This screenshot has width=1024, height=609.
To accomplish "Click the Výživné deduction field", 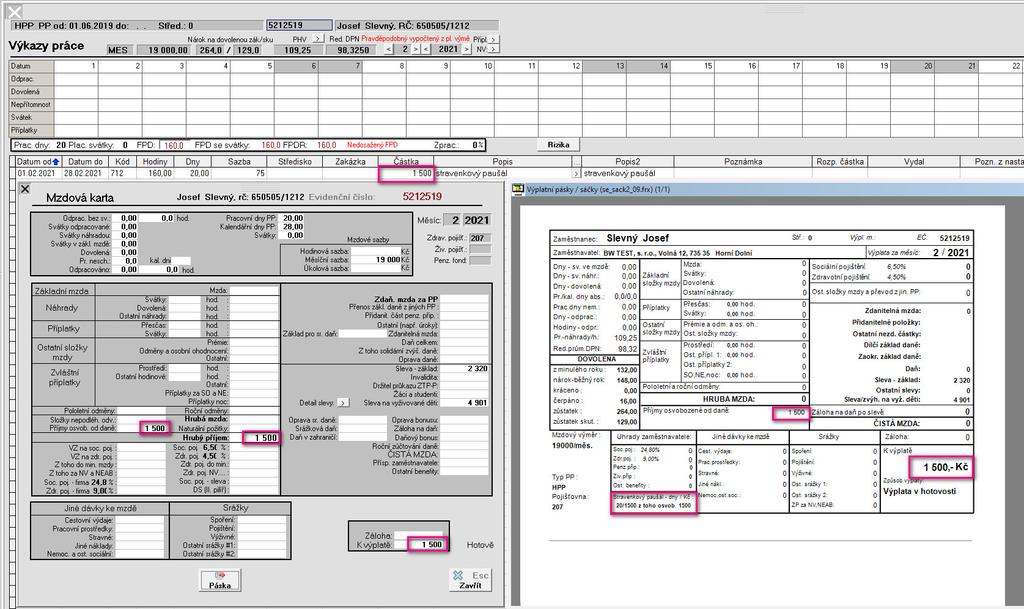I will point(261,537).
